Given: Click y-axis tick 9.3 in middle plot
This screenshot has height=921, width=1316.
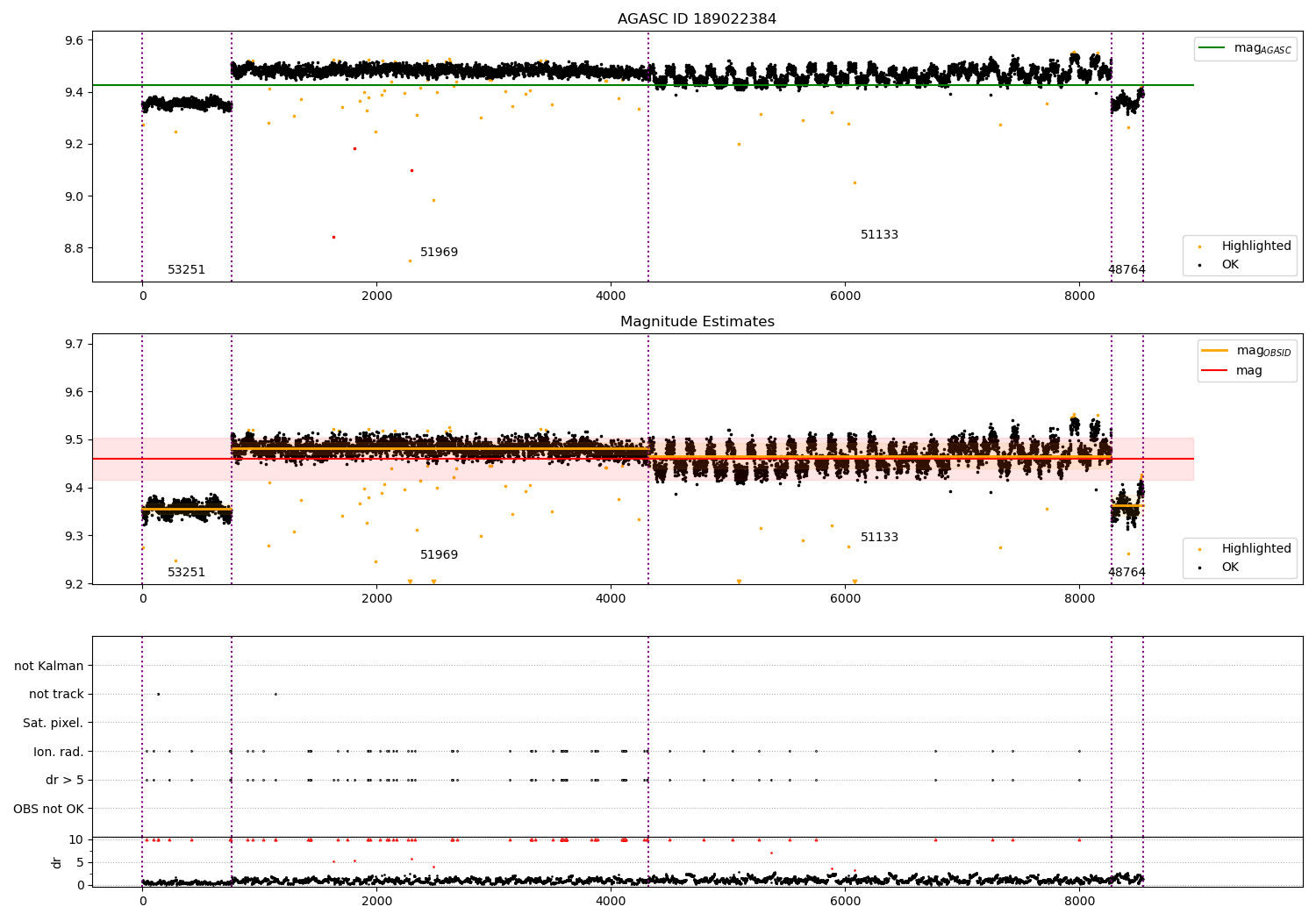Looking at the screenshot, I should pos(73,536).
